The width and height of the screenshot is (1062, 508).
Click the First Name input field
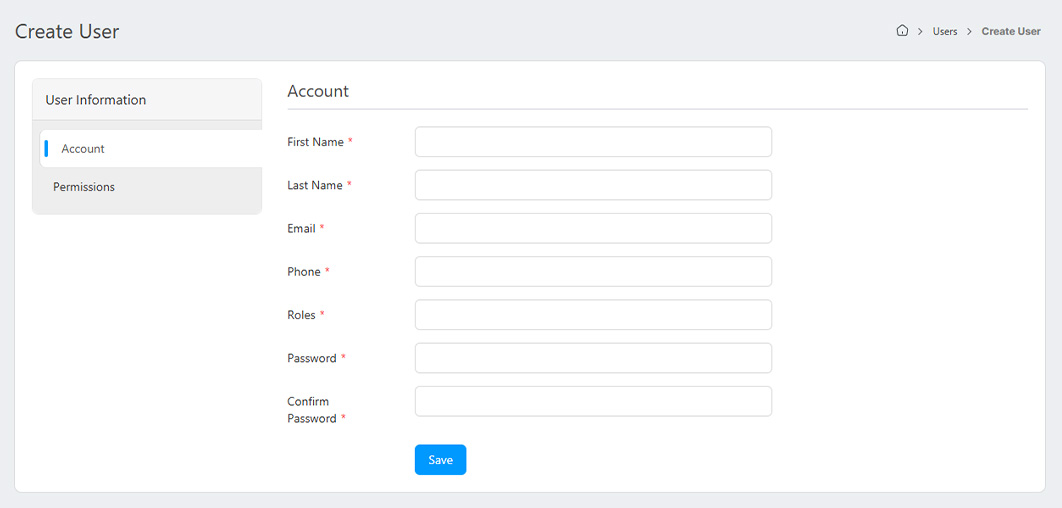click(593, 142)
